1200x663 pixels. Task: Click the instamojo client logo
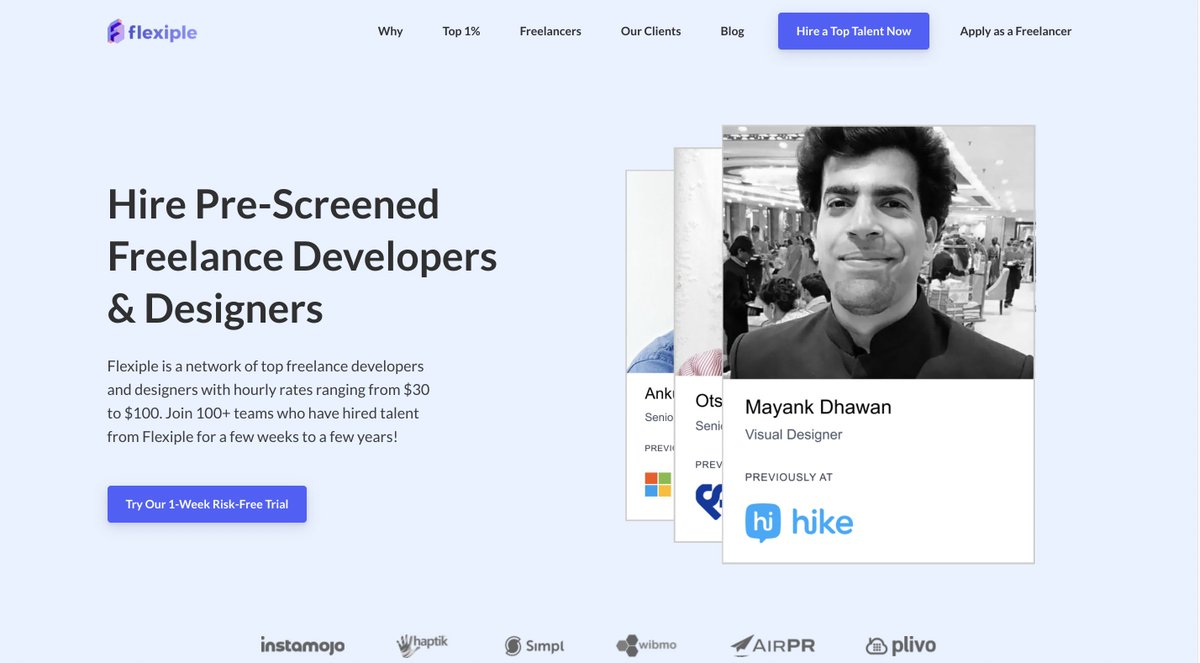[303, 646]
